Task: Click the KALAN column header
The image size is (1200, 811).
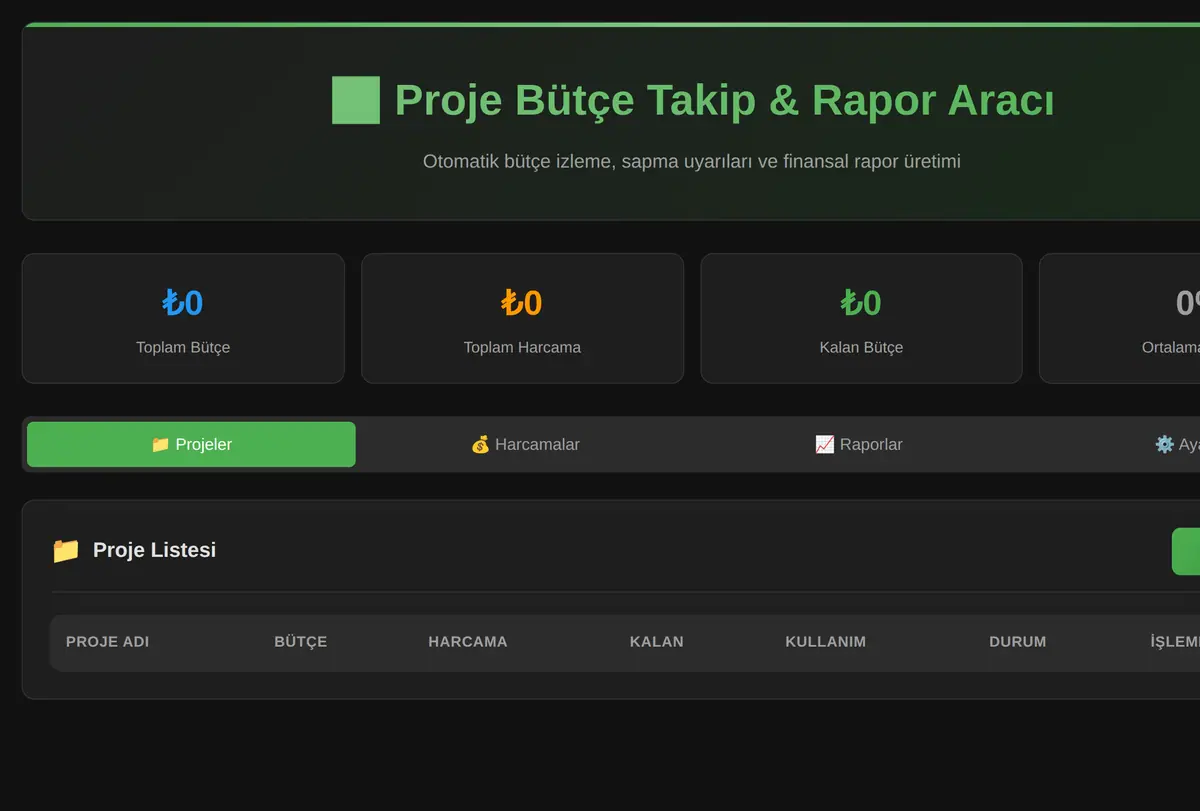Action: tap(657, 642)
